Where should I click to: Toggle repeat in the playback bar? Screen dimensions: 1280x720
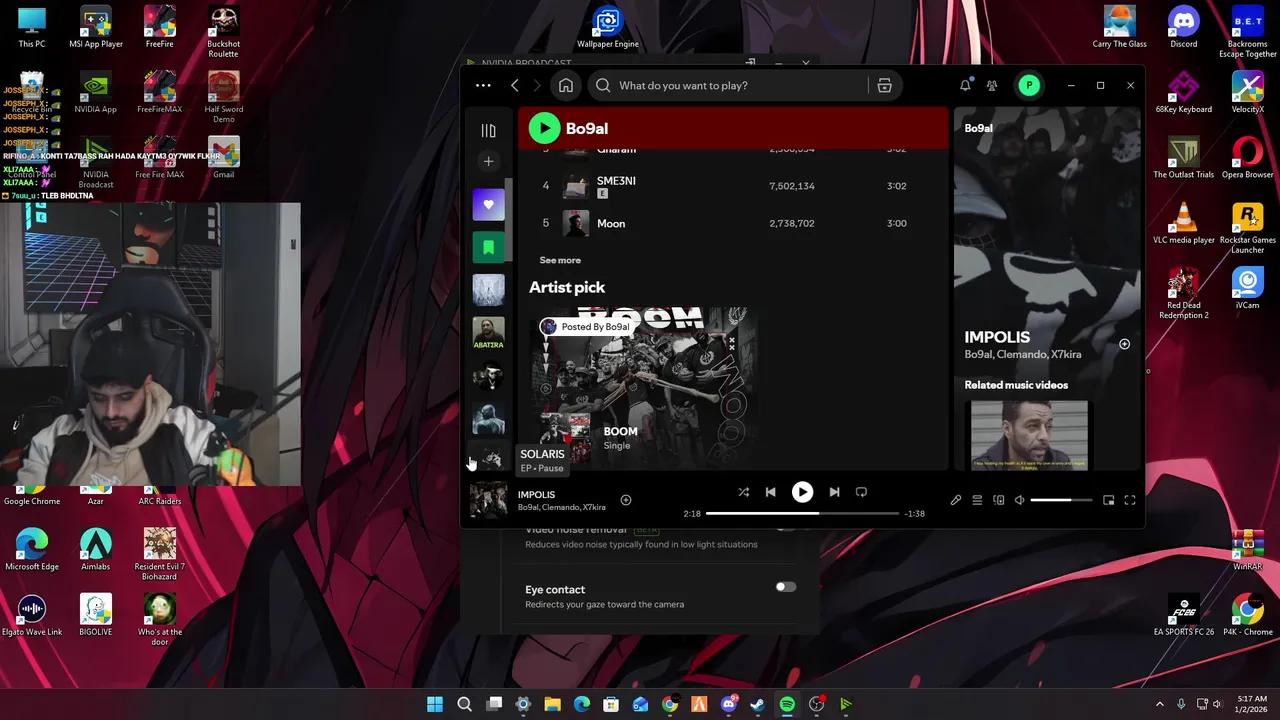861,492
